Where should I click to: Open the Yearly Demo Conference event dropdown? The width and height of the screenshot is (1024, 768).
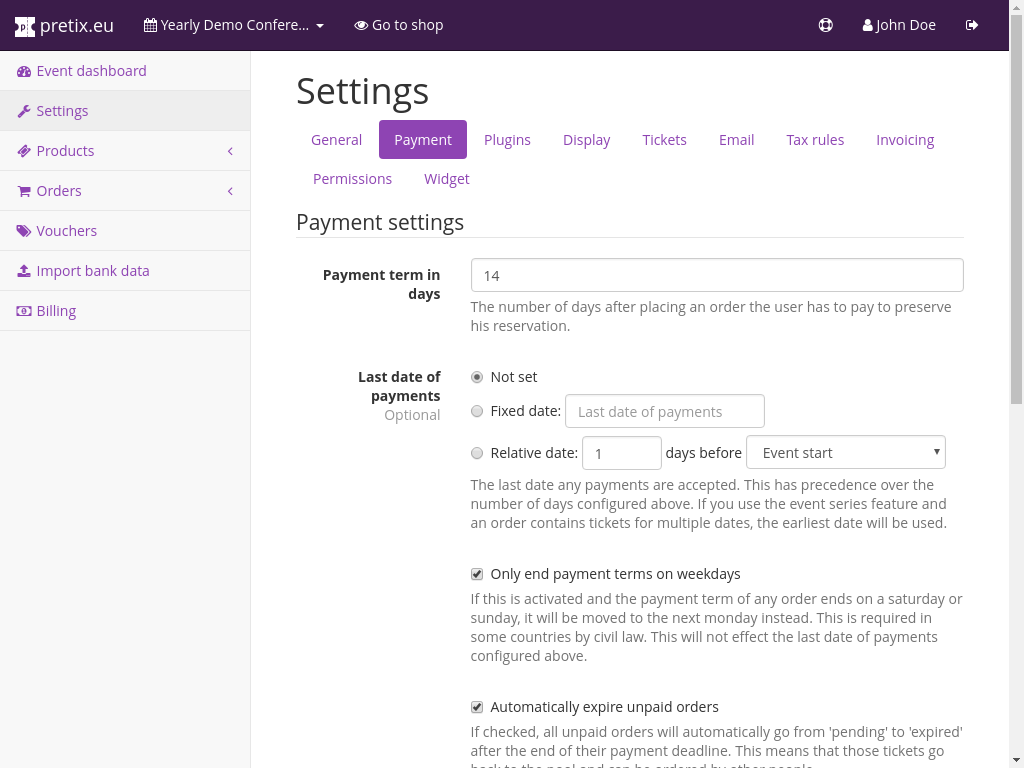point(234,25)
